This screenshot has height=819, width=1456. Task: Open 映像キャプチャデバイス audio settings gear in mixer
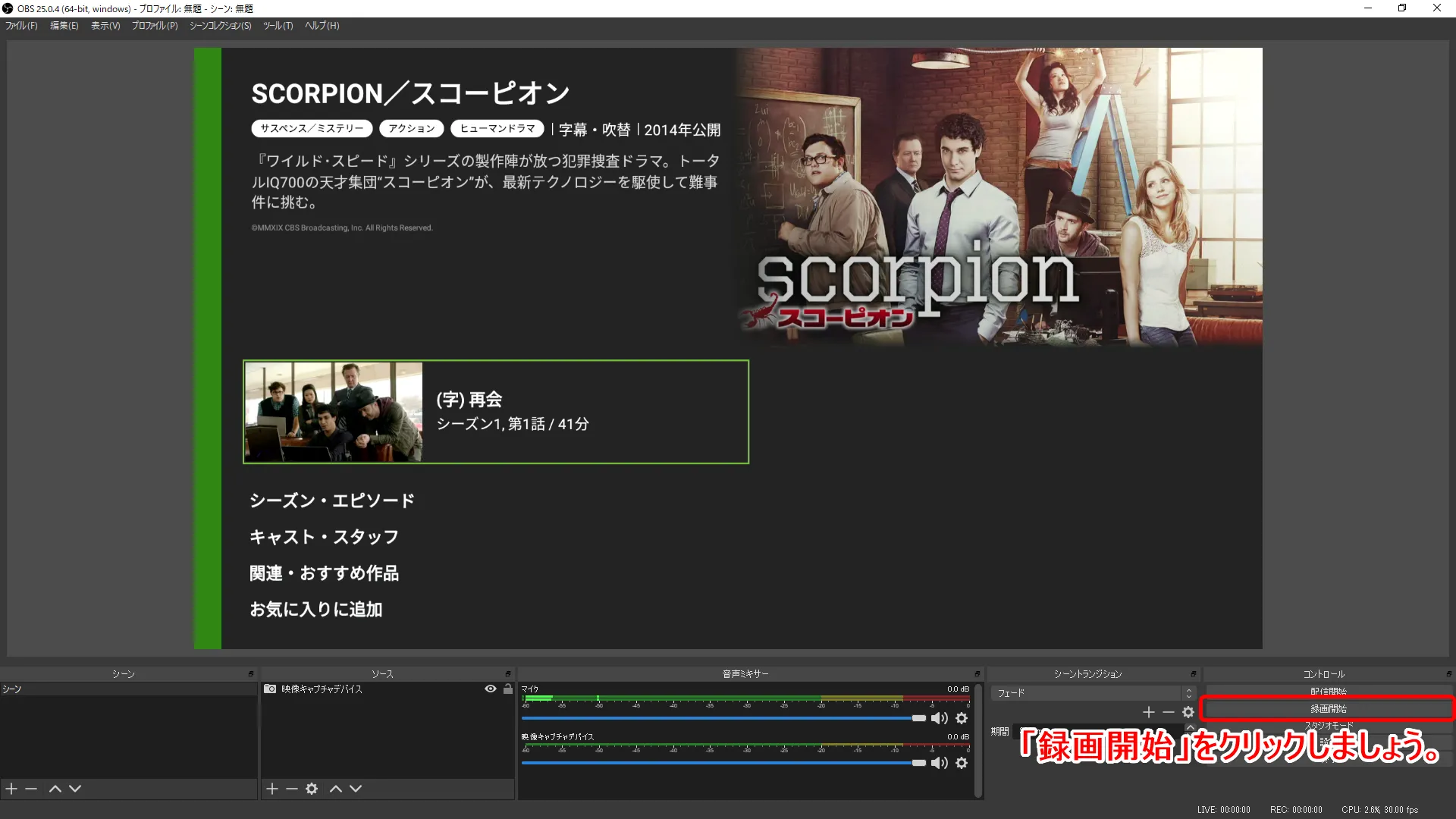click(962, 763)
